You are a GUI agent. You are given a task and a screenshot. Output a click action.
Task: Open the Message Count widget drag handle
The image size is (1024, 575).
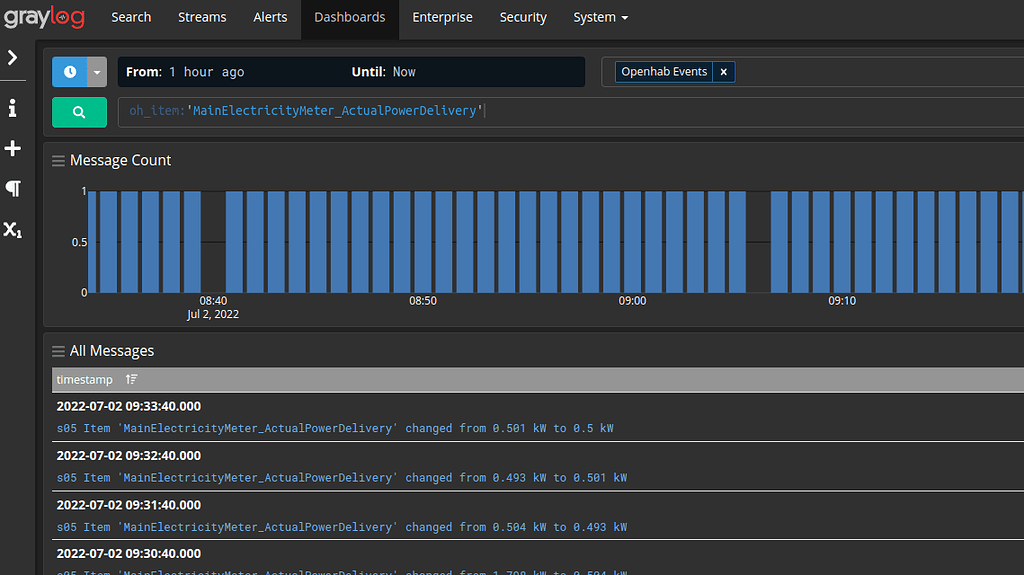coord(58,161)
